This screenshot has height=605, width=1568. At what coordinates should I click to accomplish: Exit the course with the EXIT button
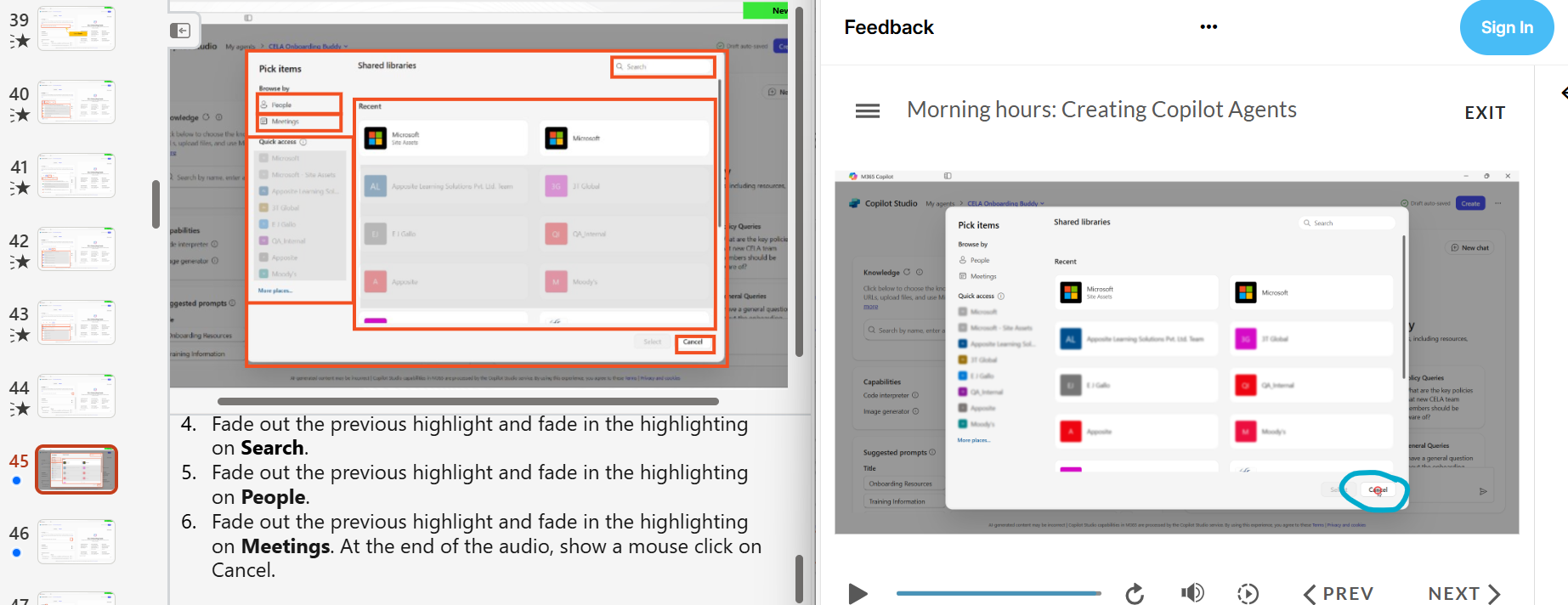1485,112
